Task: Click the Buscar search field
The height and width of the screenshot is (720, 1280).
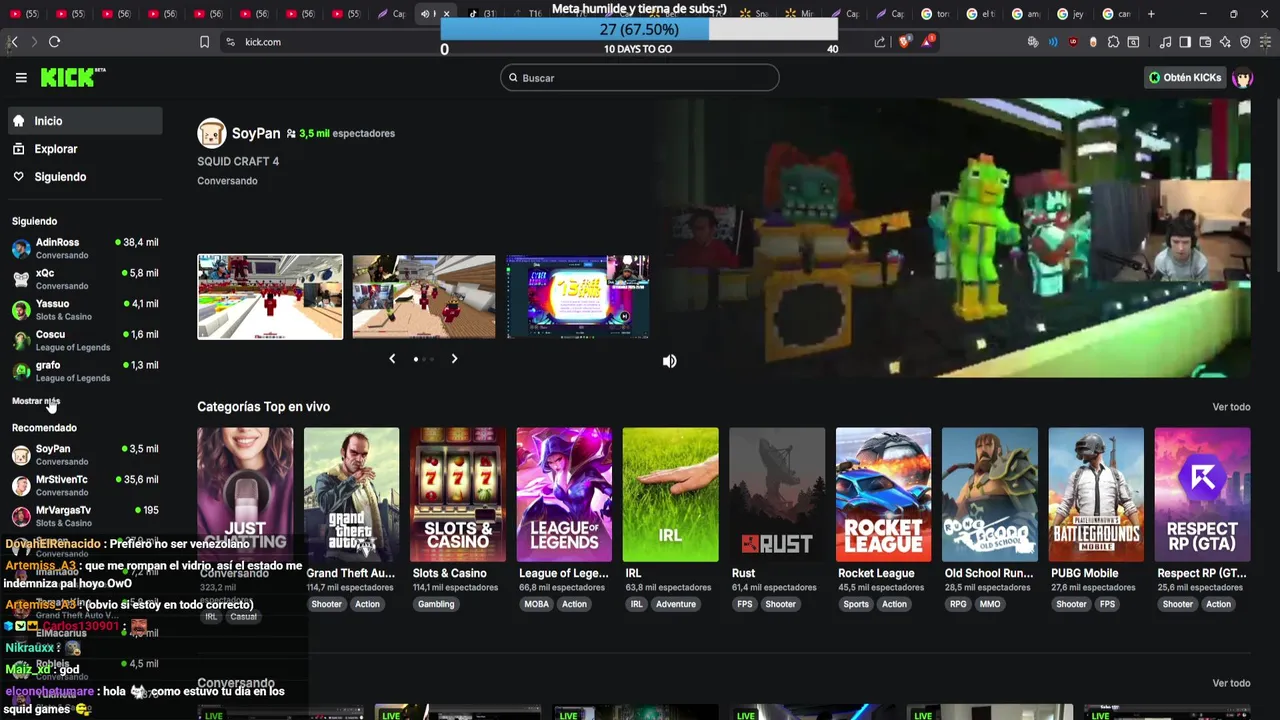Action: 640,78
